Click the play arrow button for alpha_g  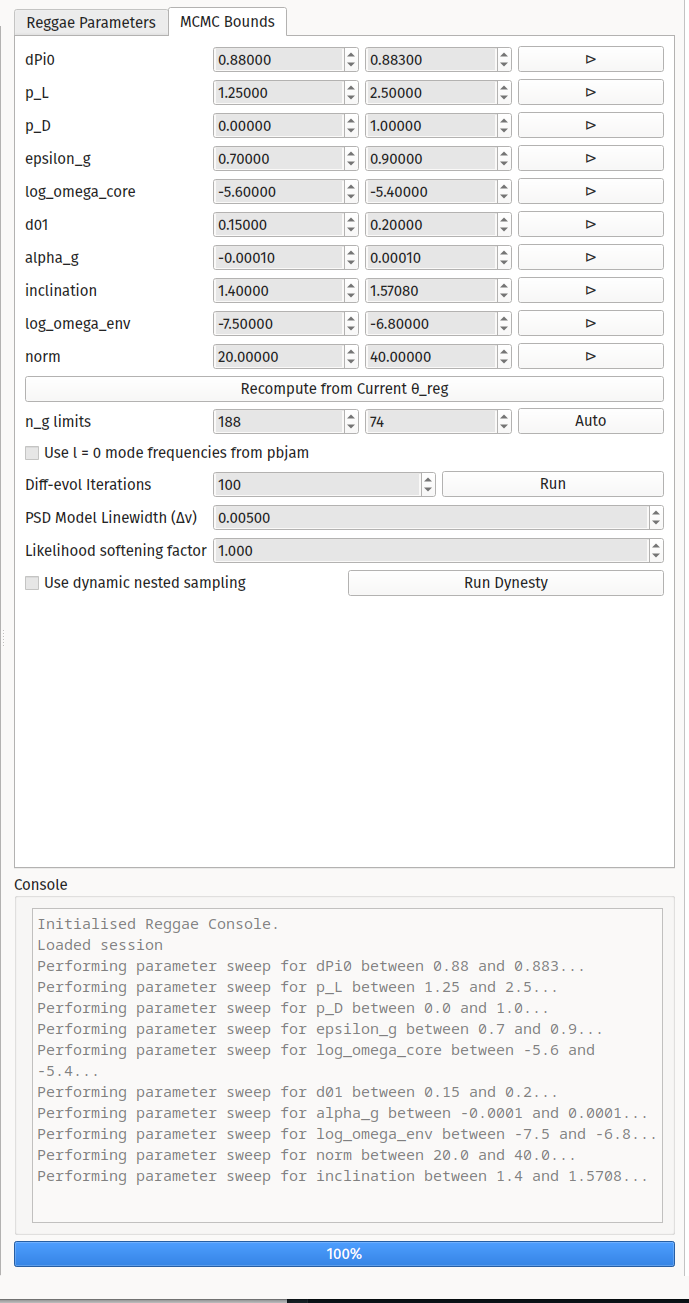[x=590, y=257]
